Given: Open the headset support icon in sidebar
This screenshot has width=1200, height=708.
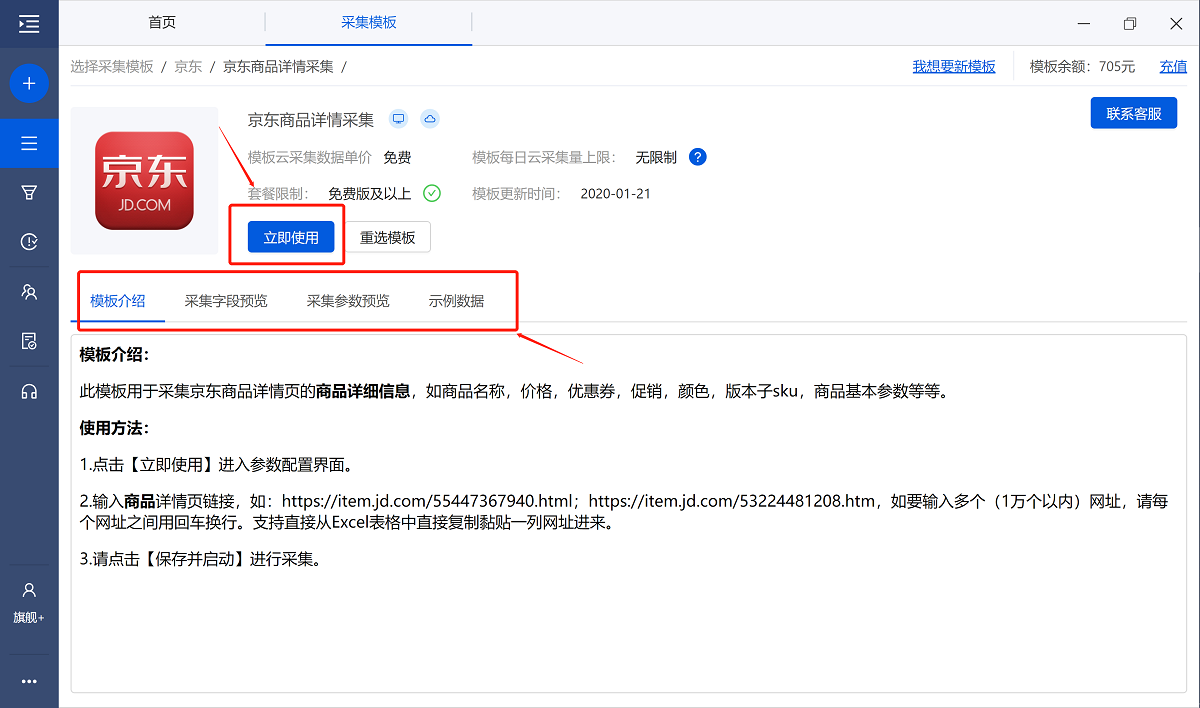Looking at the screenshot, I should point(29,391).
